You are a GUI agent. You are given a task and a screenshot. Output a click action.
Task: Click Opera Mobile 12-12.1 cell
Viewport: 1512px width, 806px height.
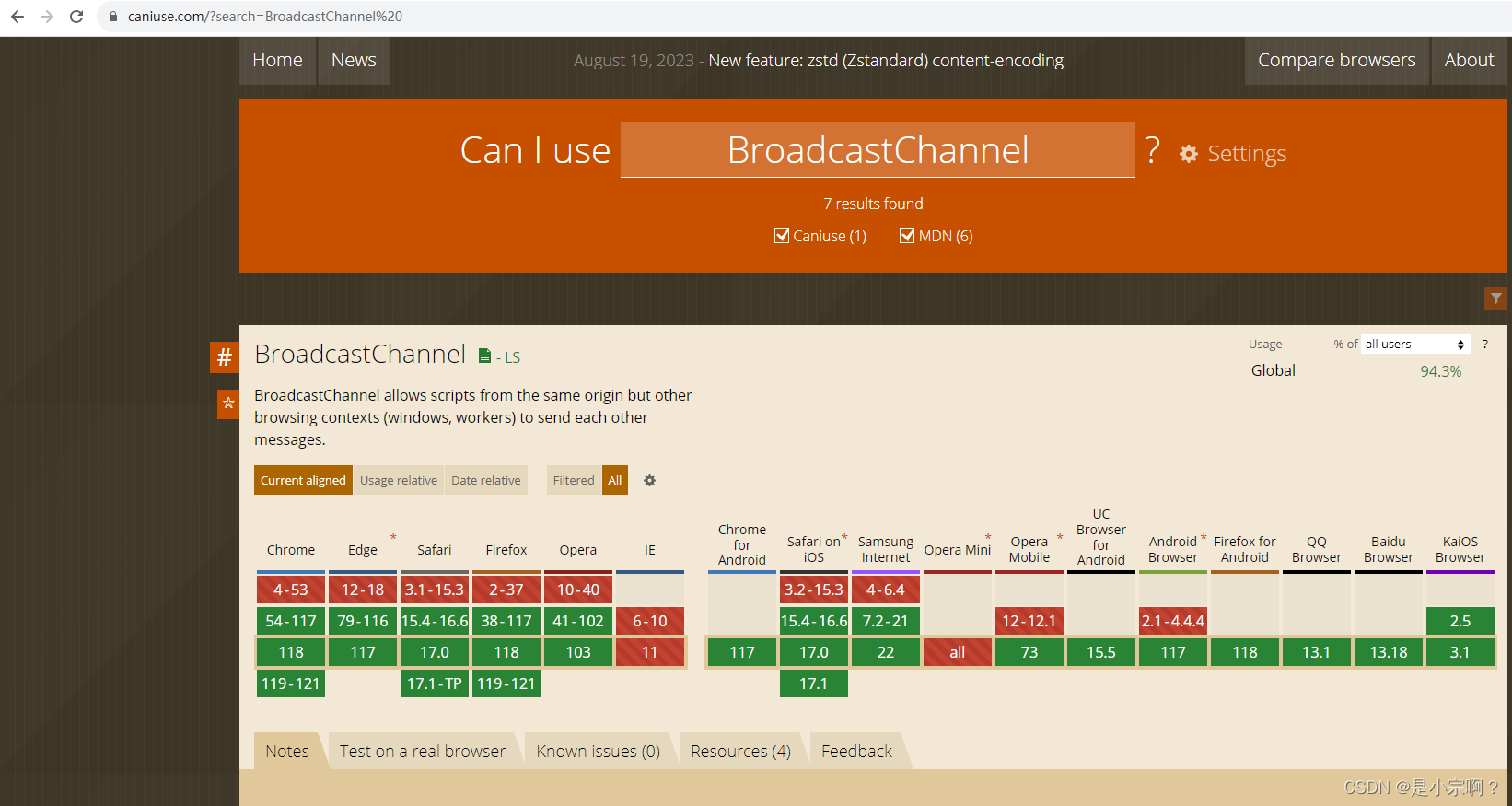point(1029,621)
